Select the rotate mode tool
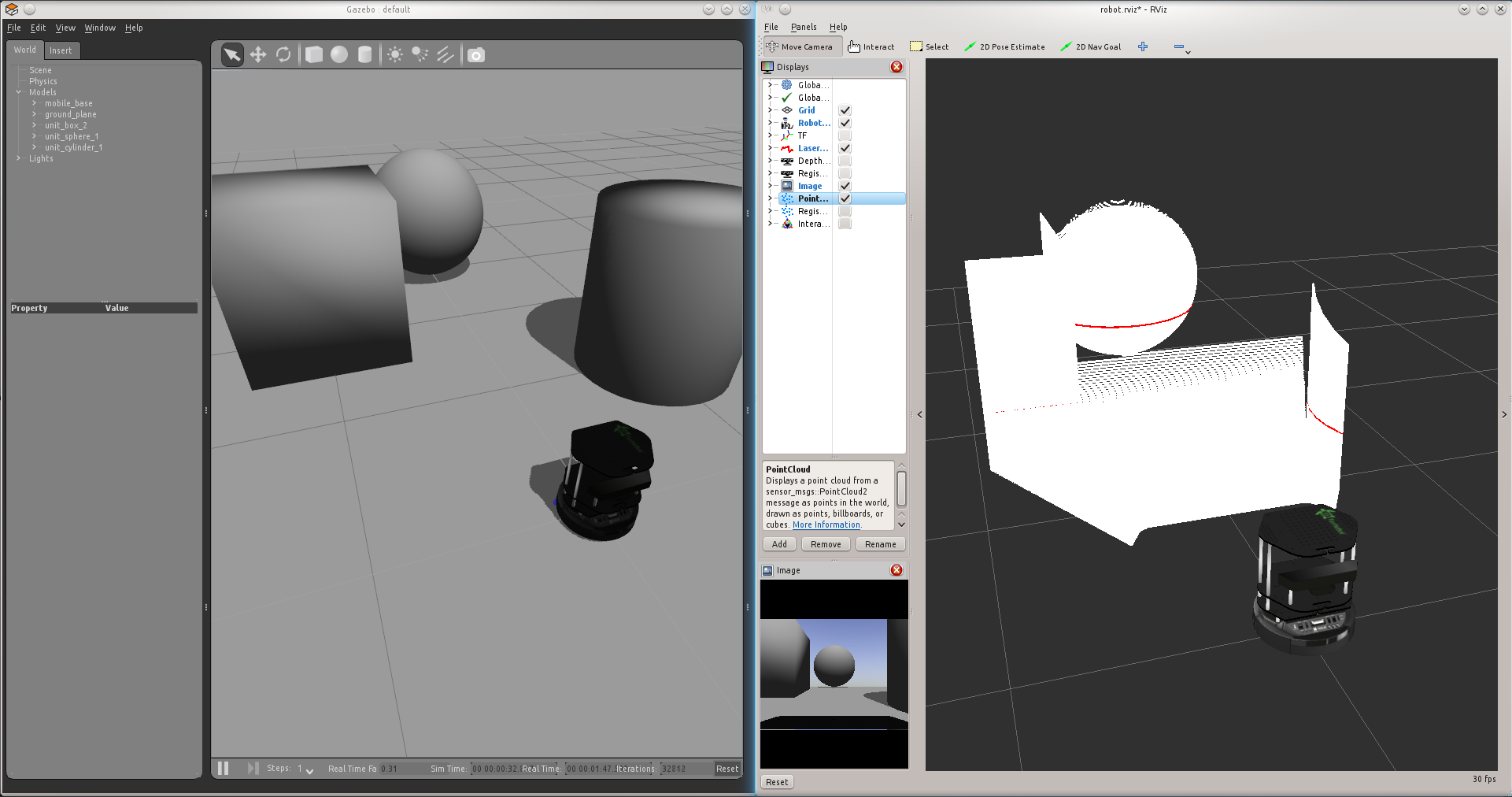This screenshot has width=1512, height=797. (x=283, y=54)
